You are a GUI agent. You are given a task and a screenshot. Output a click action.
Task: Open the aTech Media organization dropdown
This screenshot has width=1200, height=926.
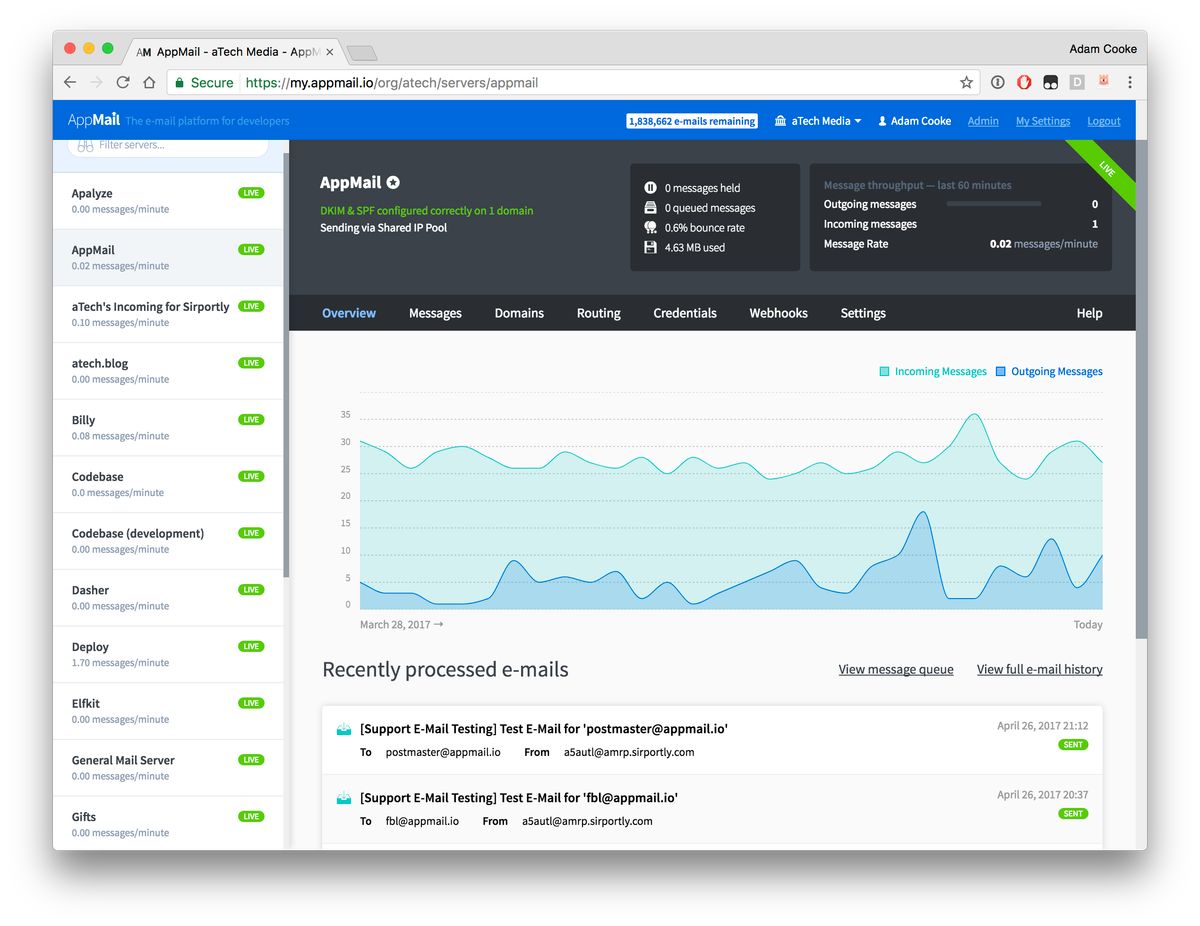pos(818,121)
